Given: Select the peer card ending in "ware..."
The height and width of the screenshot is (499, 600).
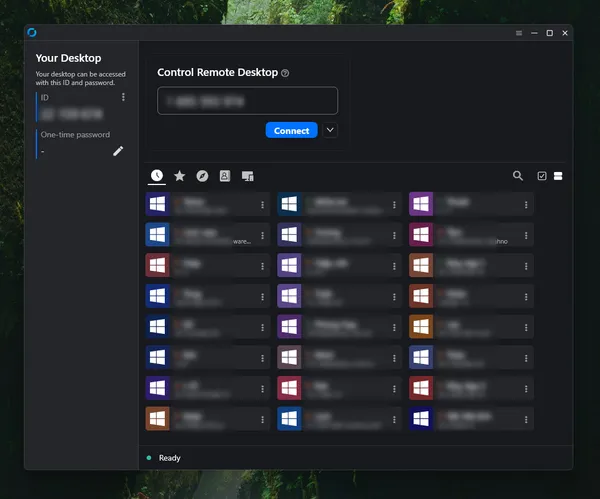Looking at the screenshot, I should pos(207,235).
